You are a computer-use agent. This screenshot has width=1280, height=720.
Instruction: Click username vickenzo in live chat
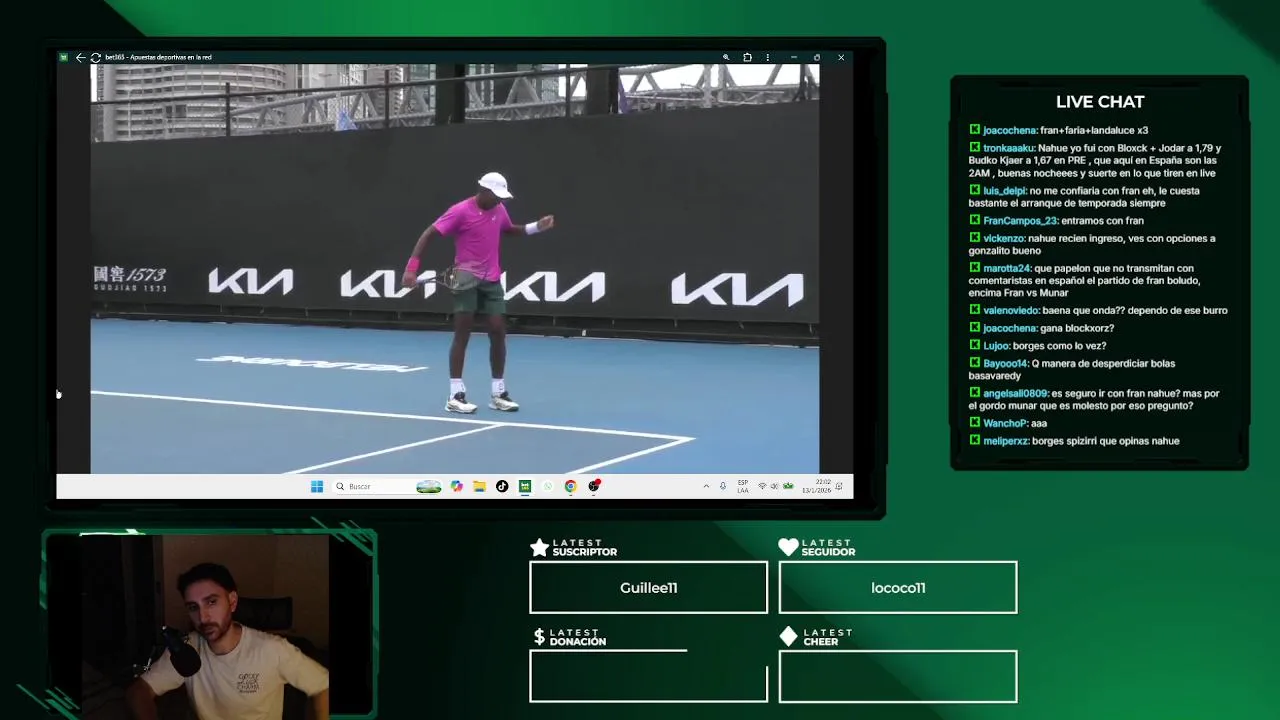(x=1004, y=239)
